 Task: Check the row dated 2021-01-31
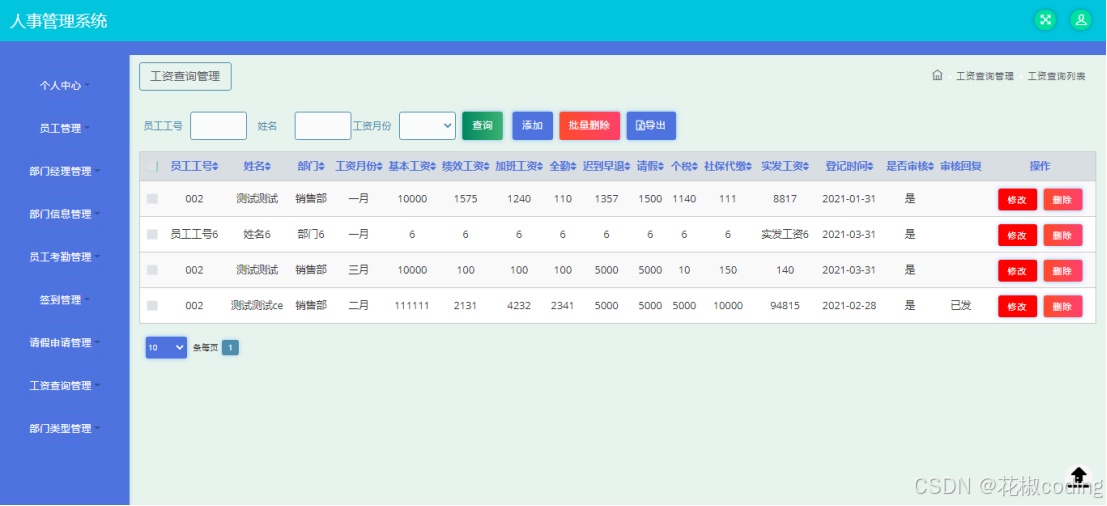(x=152, y=199)
